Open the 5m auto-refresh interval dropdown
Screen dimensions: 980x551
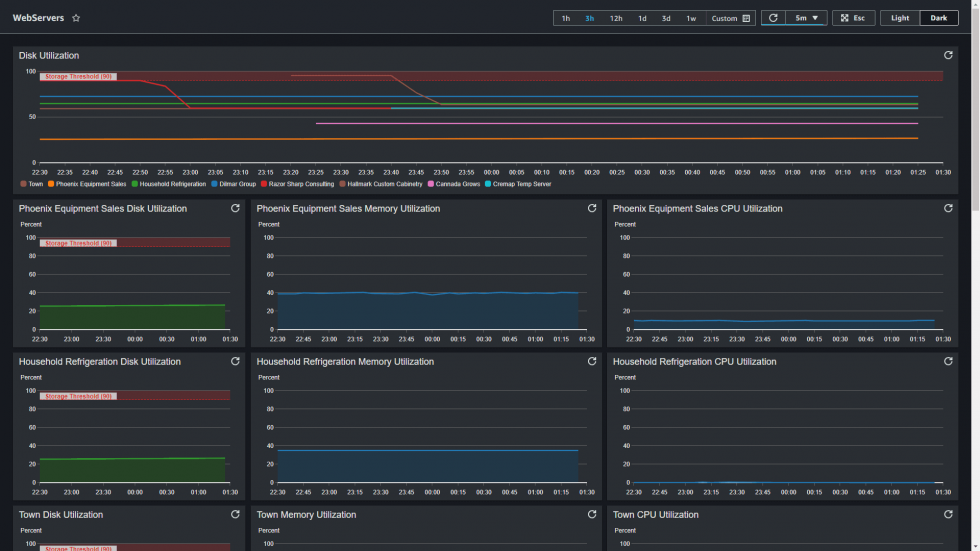pos(806,18)
